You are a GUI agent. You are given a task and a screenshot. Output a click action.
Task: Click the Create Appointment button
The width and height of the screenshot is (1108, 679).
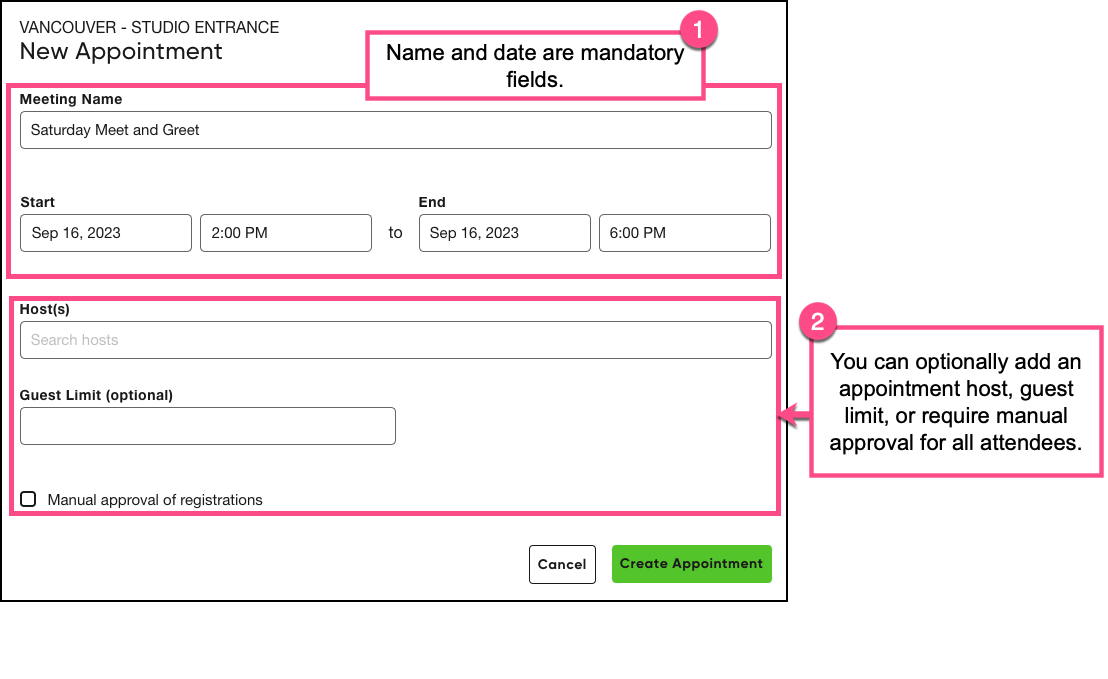[691, 563]
